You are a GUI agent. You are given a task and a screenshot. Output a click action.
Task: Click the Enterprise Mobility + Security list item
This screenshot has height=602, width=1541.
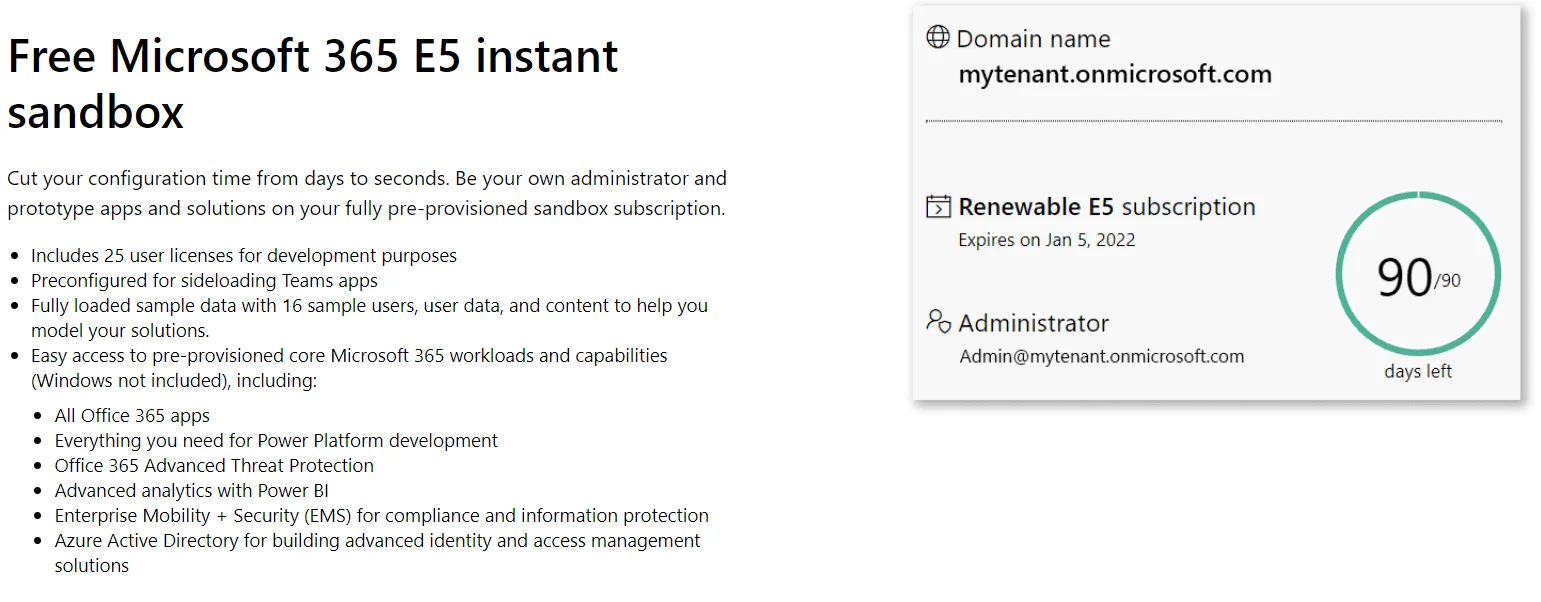coord(381,516)
